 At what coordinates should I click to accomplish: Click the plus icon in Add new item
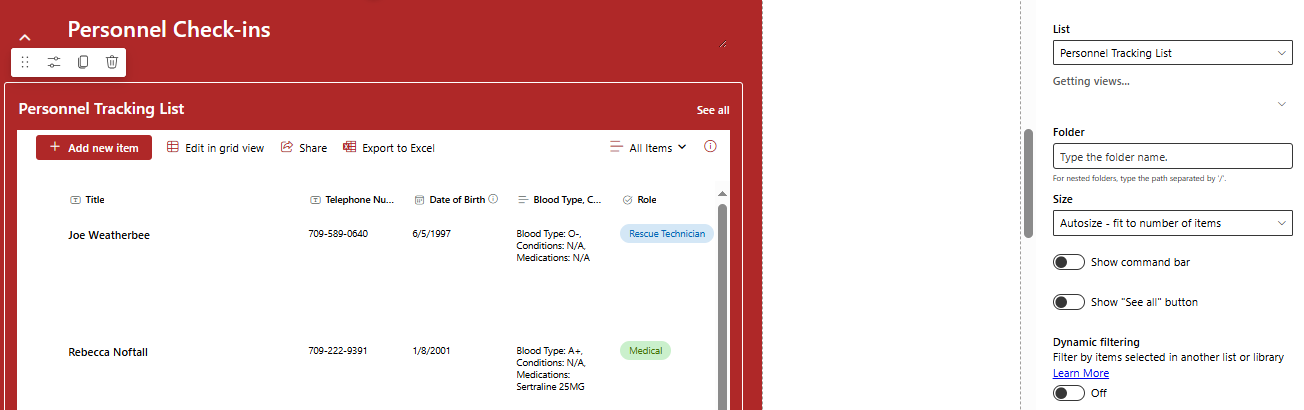tap(55, 147)
